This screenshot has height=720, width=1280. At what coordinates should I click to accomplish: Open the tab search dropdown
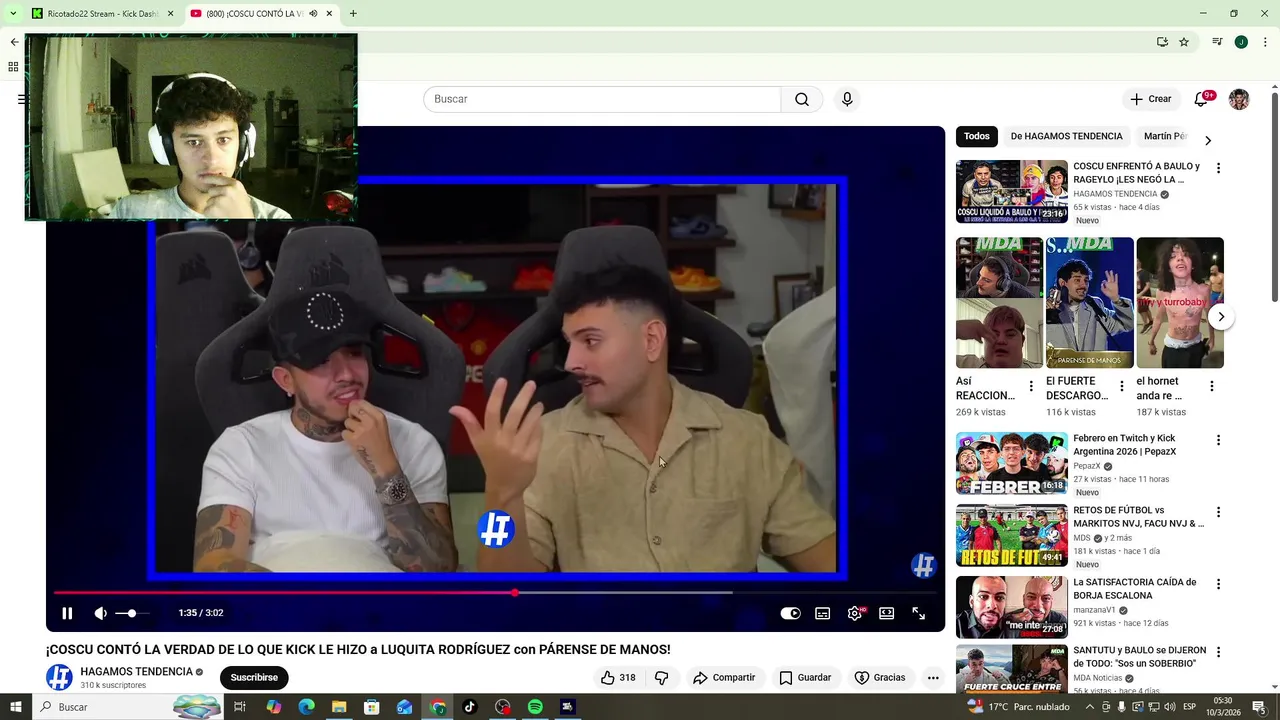point(13,14)
